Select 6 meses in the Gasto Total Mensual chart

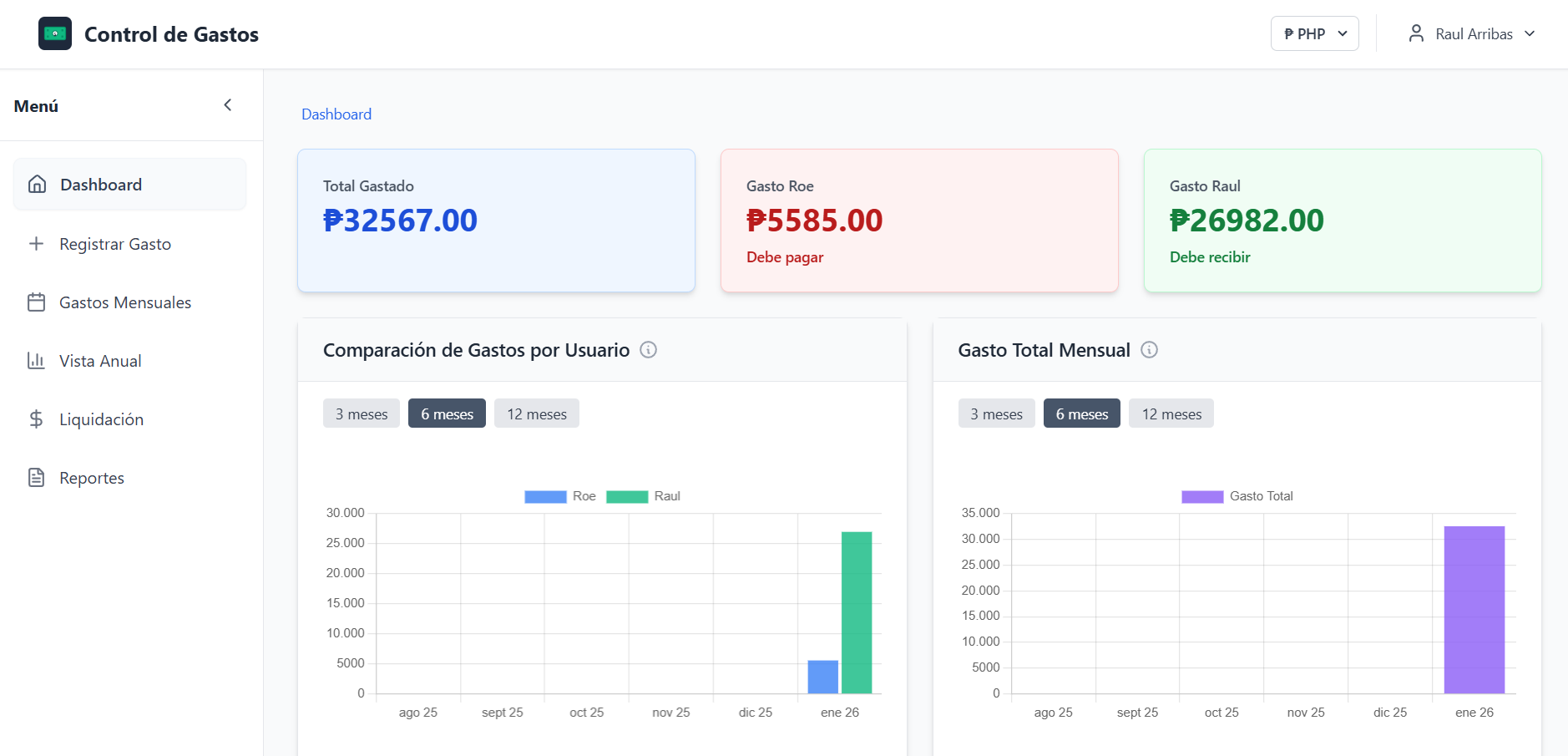1082,414
